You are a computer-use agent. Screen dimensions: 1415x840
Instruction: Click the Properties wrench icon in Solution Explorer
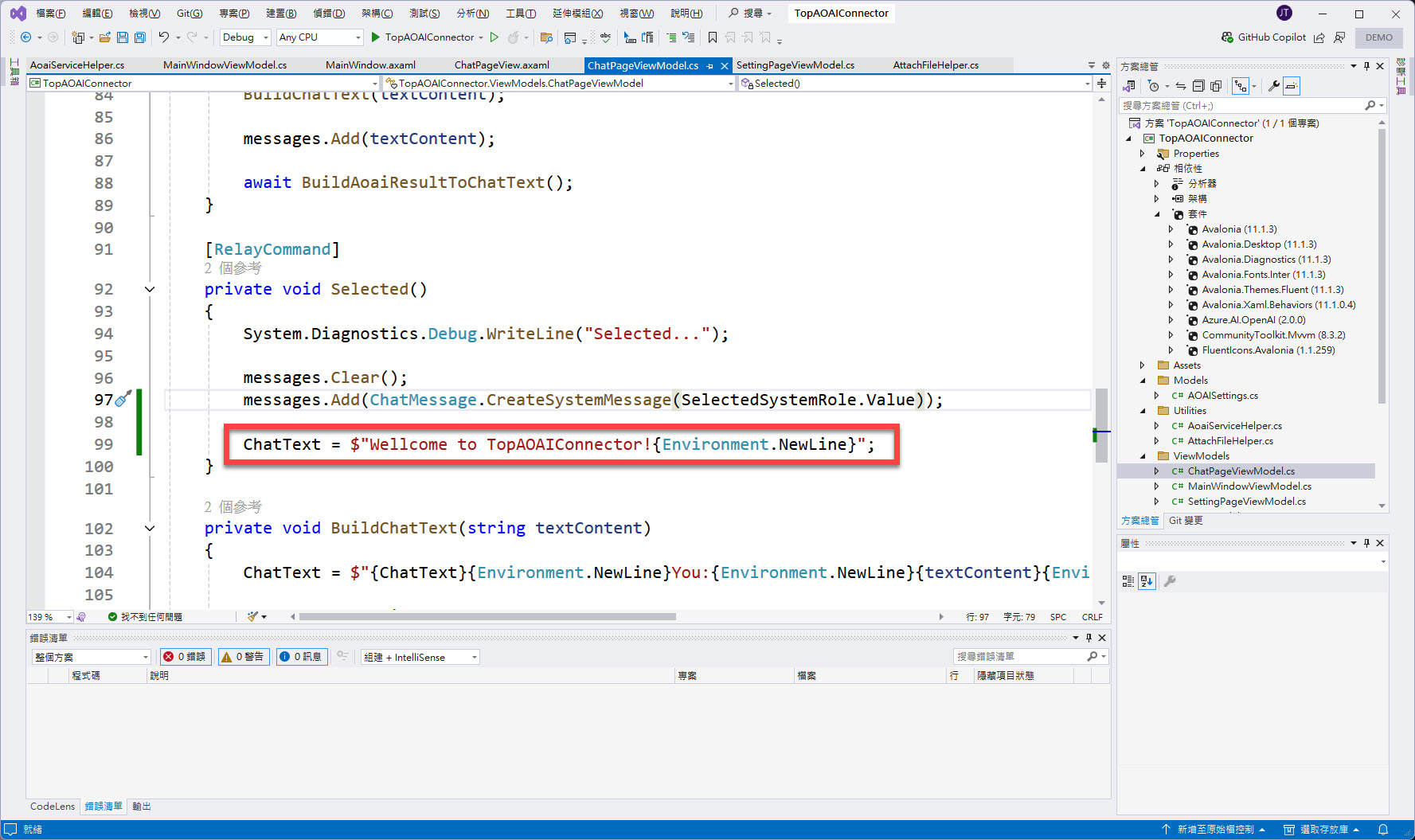pos(1274,86)
